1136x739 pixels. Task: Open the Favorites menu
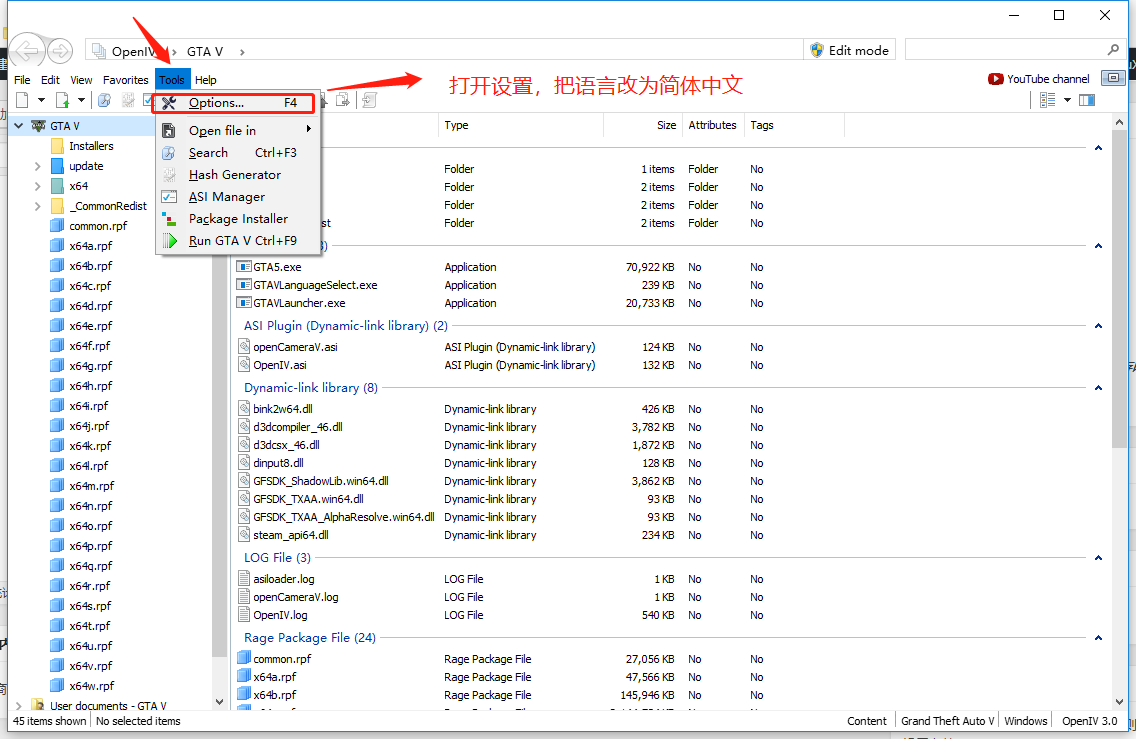(x=125, y=80)
